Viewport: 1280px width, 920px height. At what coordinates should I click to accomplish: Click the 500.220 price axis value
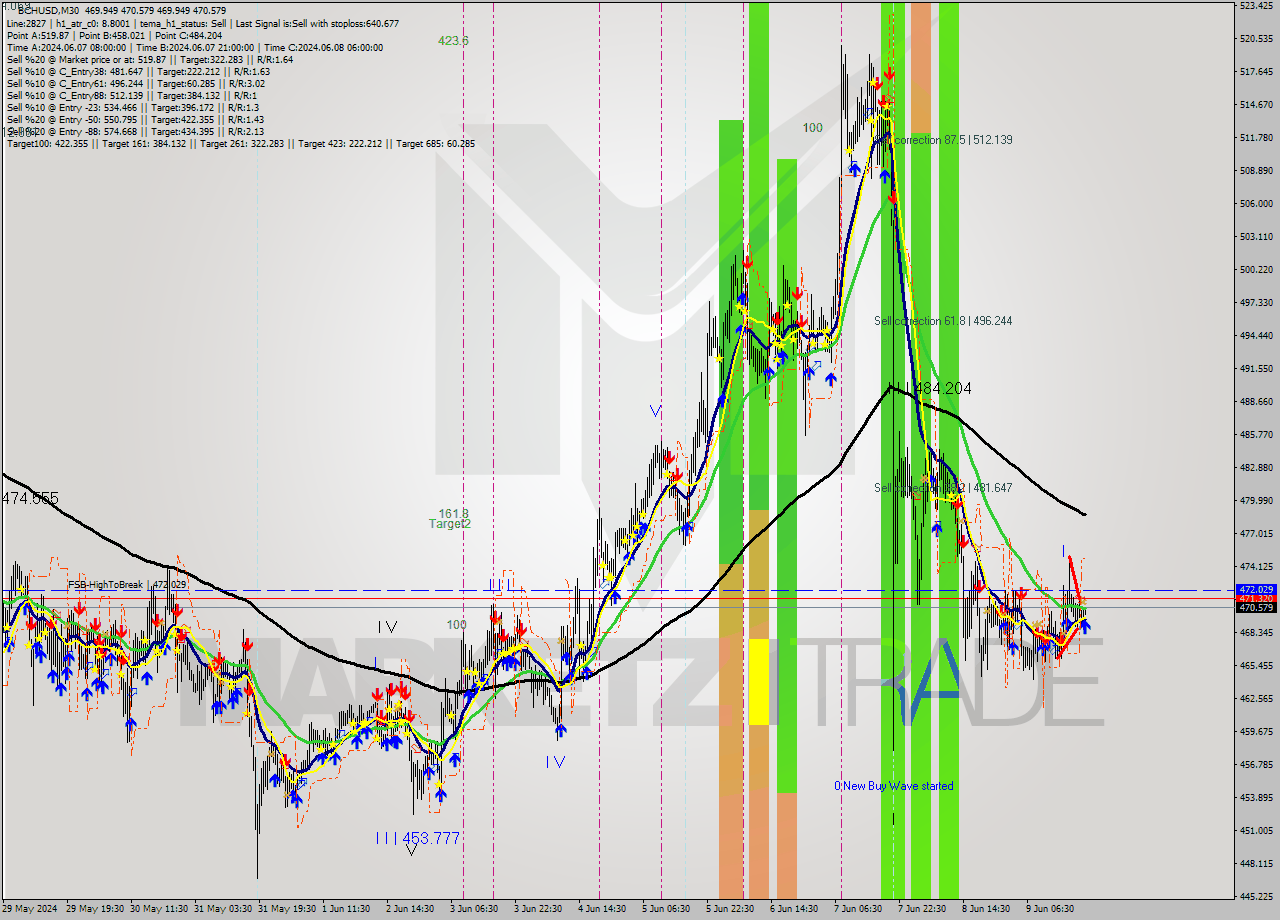pyautogui.click(x=1256, y=270)
